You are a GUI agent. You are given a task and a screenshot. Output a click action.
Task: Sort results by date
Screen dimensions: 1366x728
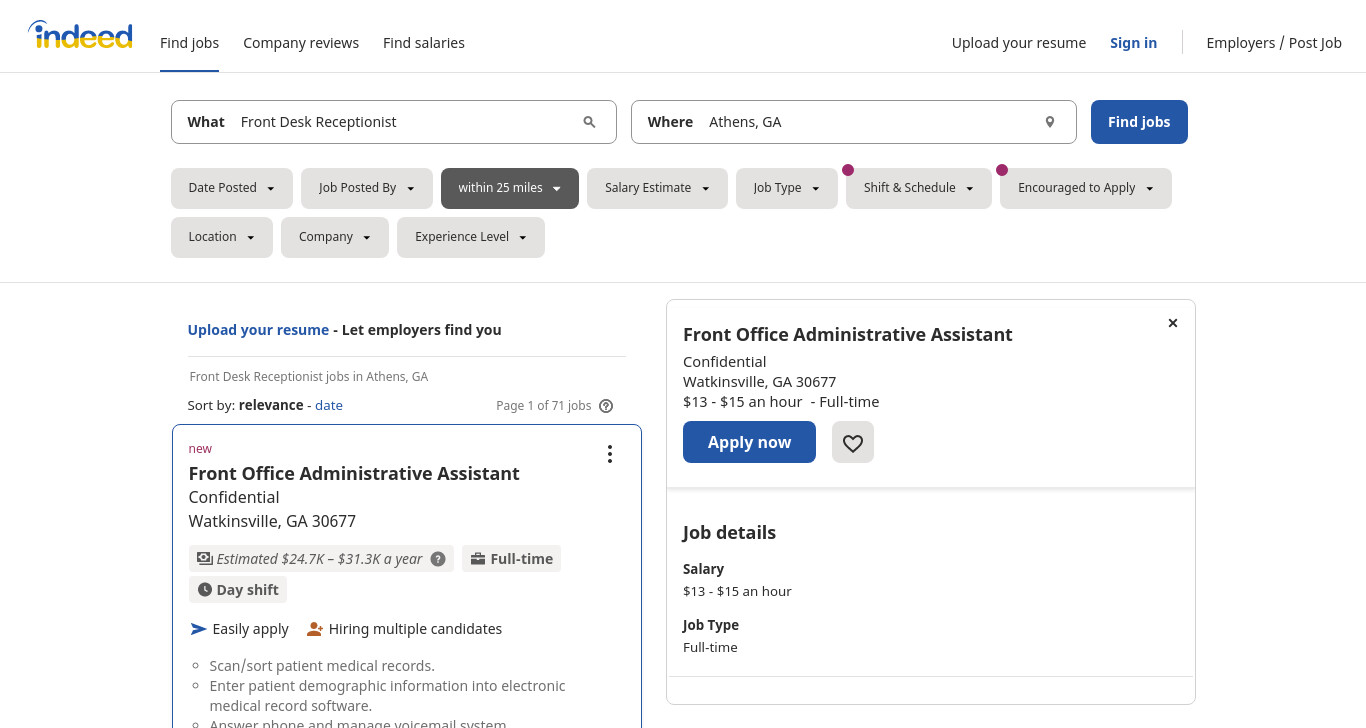tap(329, 405)
